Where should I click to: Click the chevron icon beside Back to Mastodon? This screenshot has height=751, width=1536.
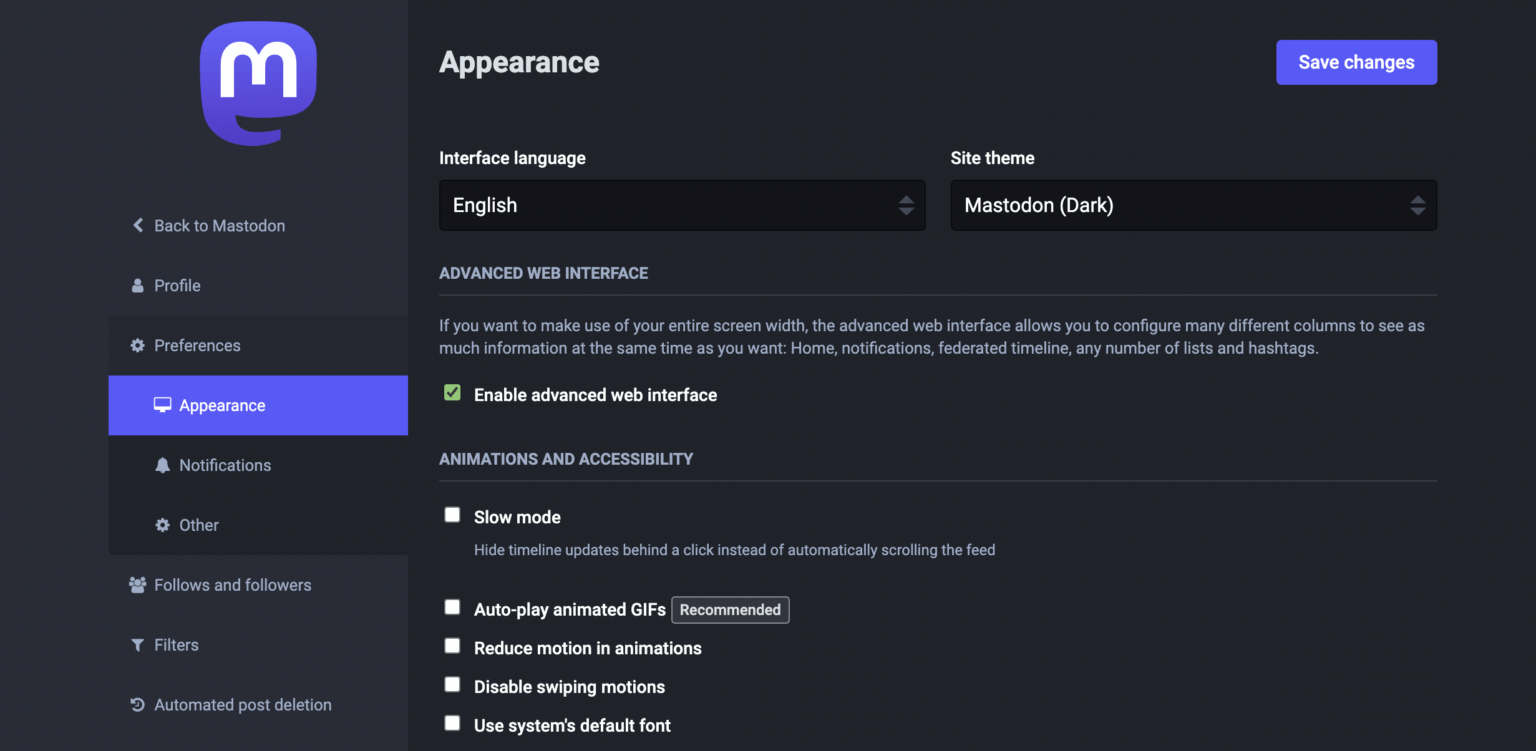pyautogui.click(x=138, y=226)
